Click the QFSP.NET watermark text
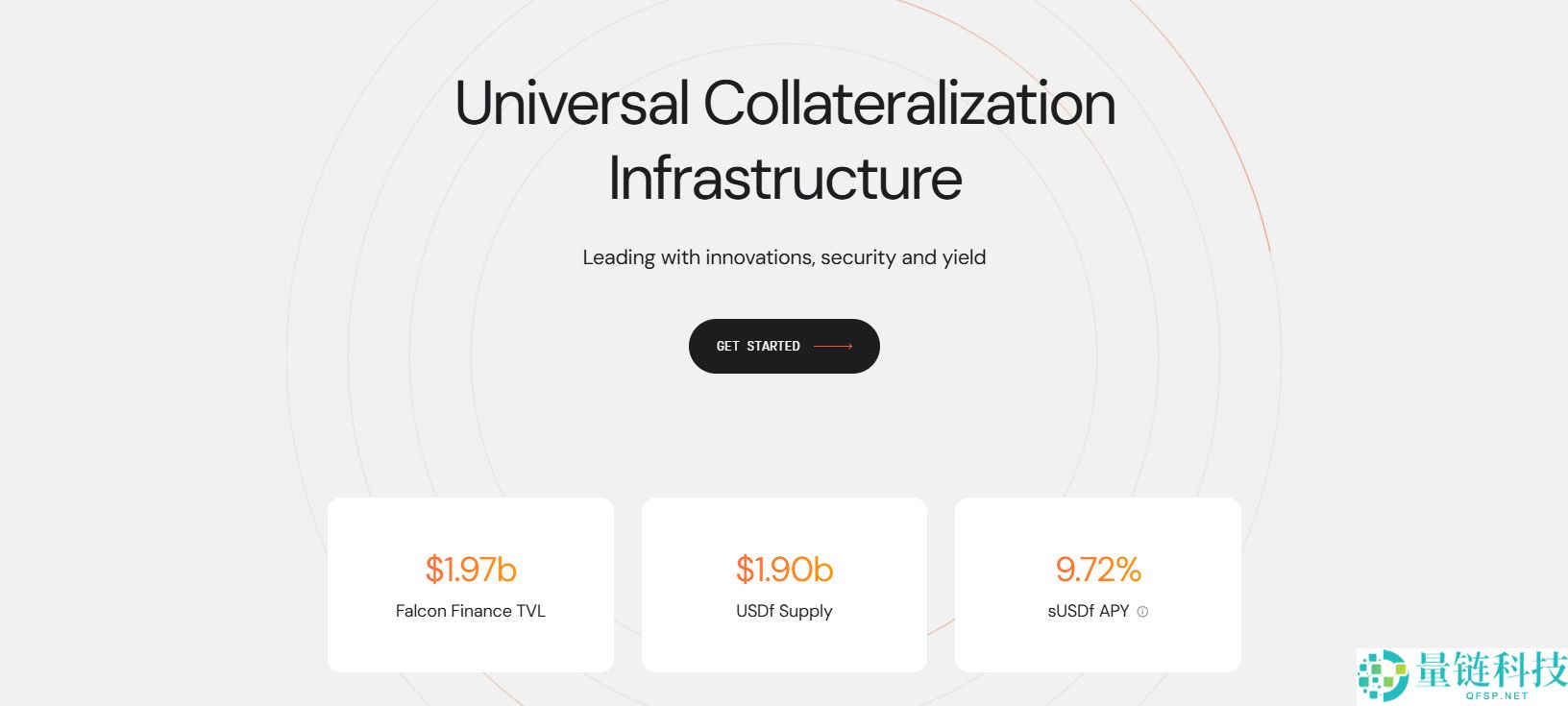The image size is (1568, 706). (1497, 695)
